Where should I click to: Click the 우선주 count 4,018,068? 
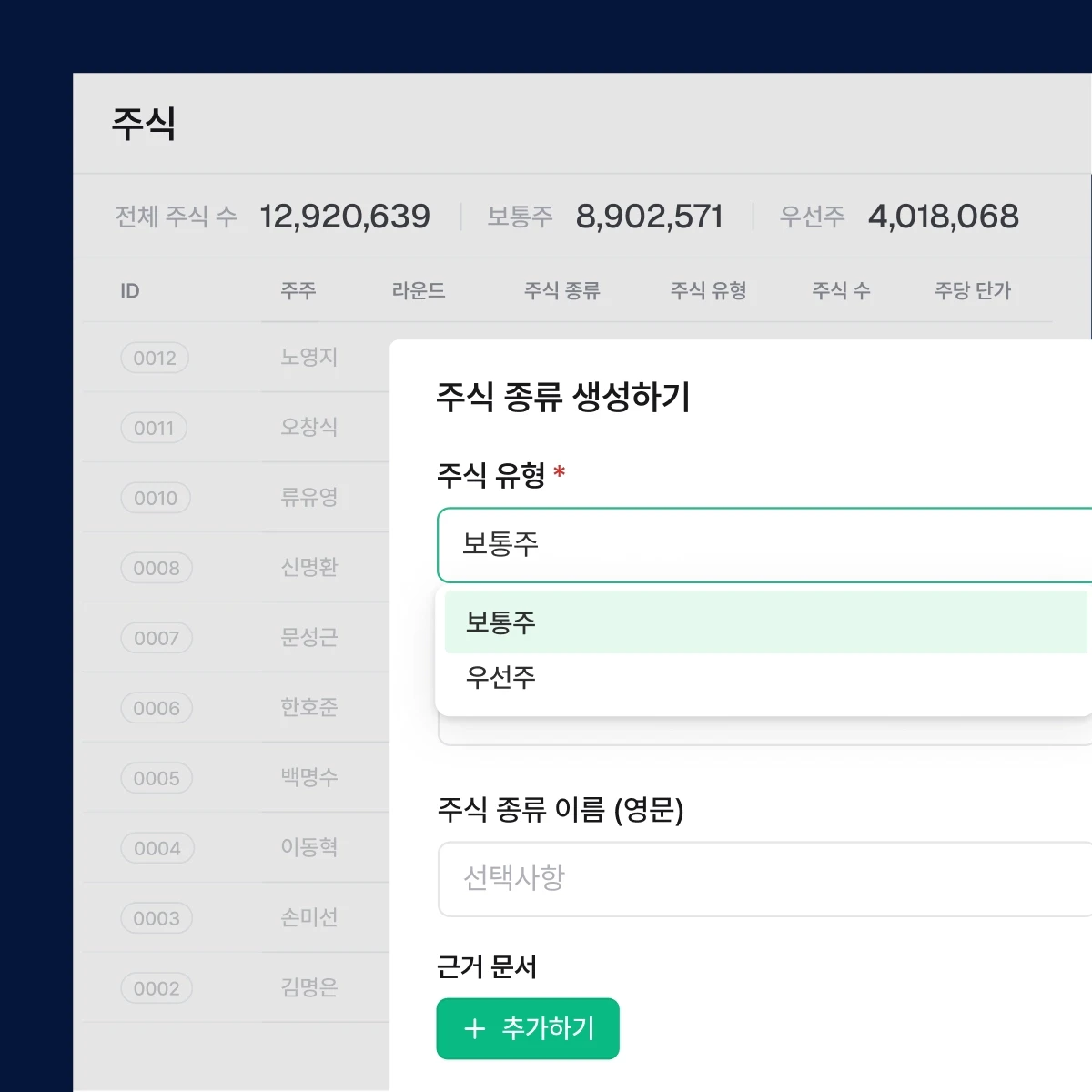[943, 216]
